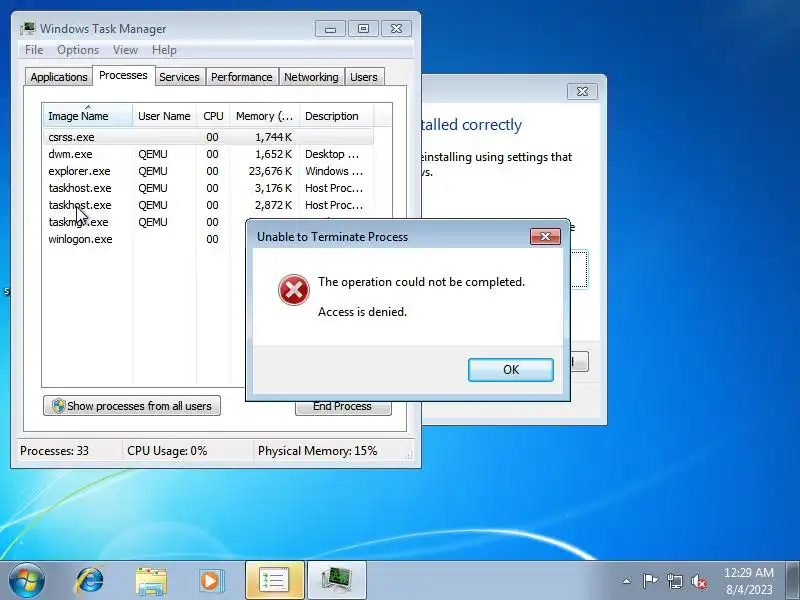Select the dwm.exe process row
The height and width of the screenshot is (600, 800).
[208, 154]
